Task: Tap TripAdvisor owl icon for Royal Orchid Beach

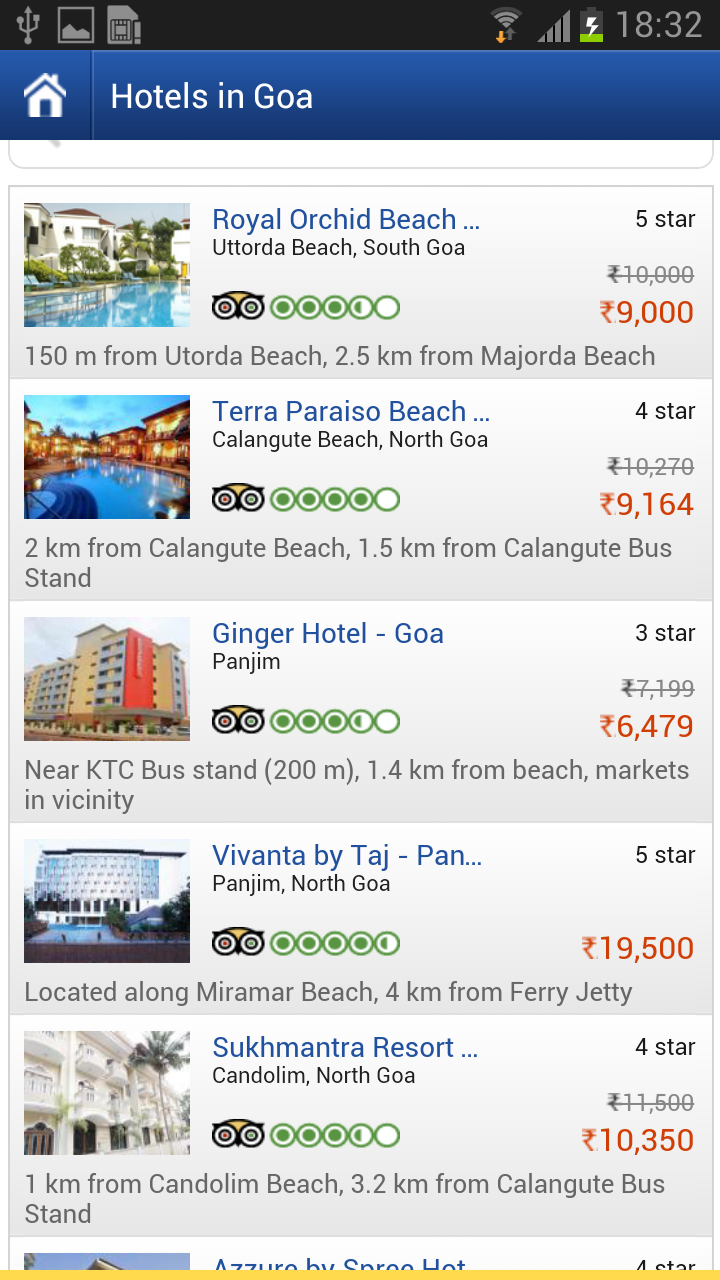Action: [x=238, y=307]
